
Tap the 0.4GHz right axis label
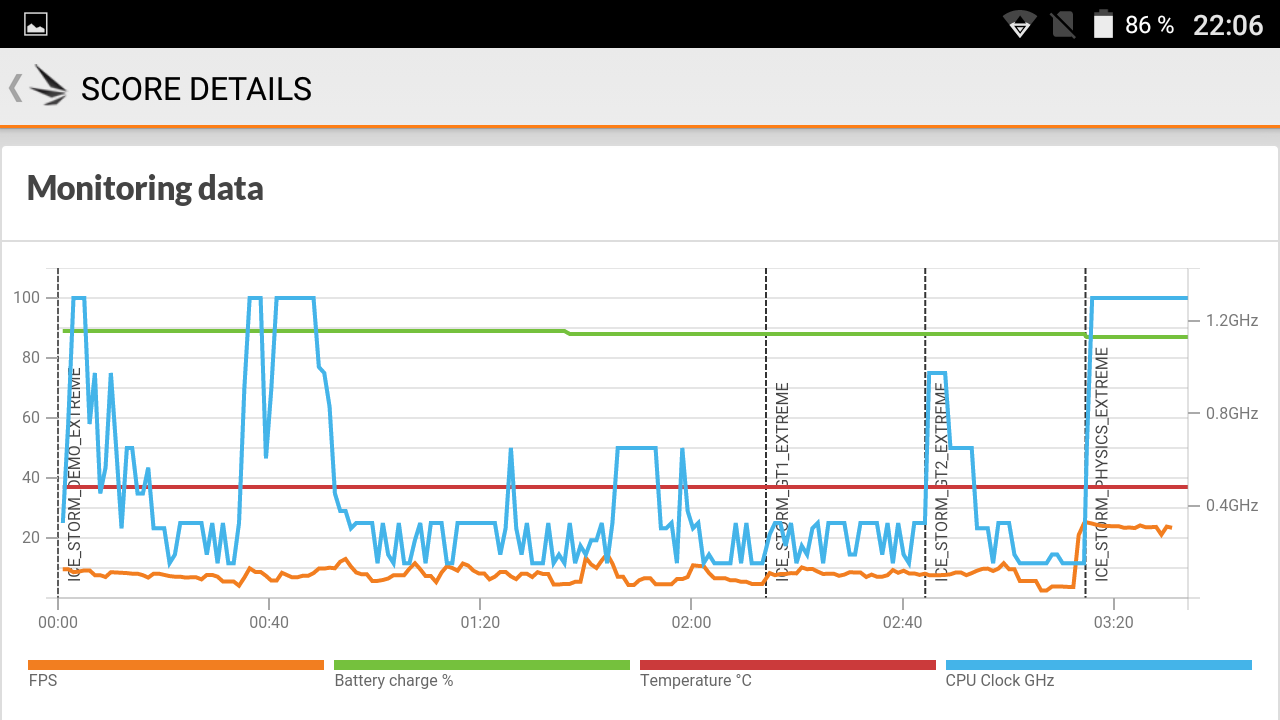1232,505
